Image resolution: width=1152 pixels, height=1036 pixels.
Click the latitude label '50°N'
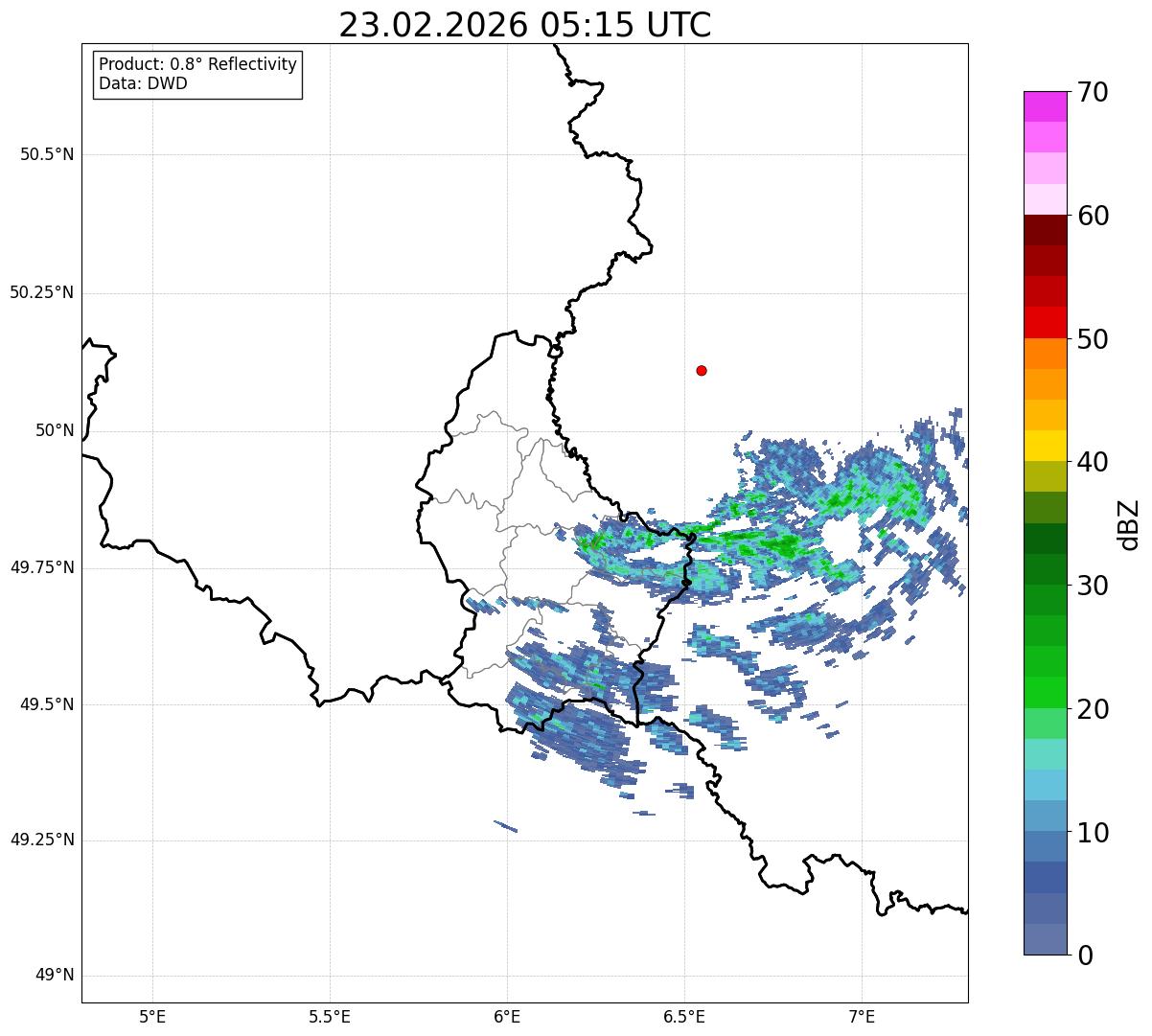(55, 430)
